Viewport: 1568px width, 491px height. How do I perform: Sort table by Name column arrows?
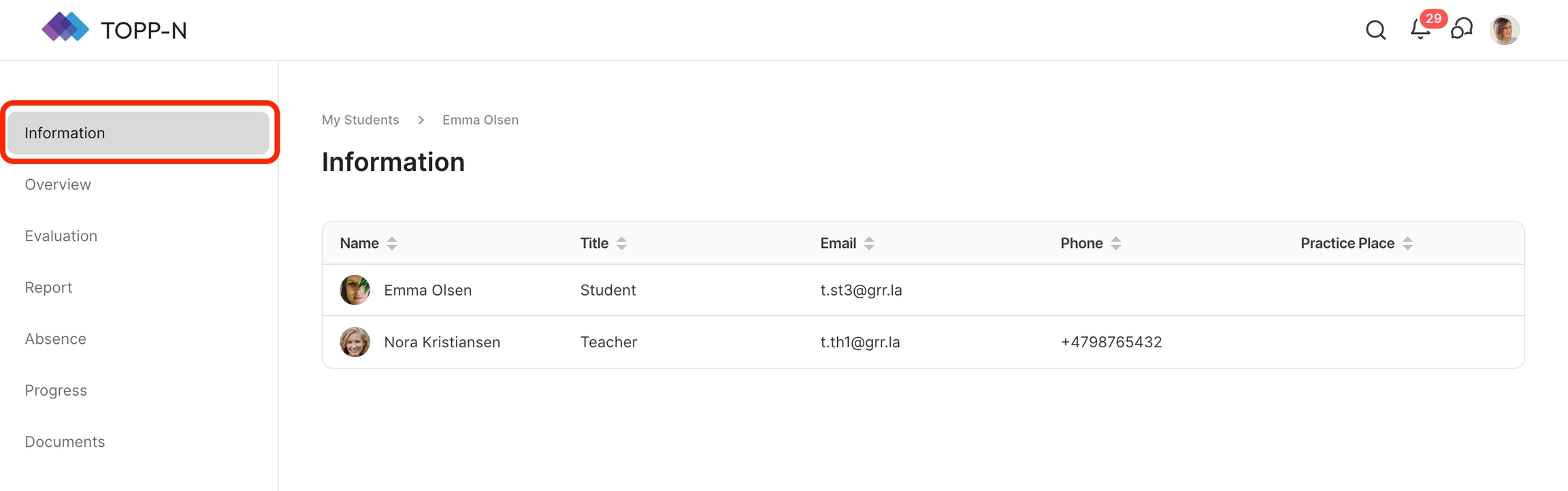(392, 243)
